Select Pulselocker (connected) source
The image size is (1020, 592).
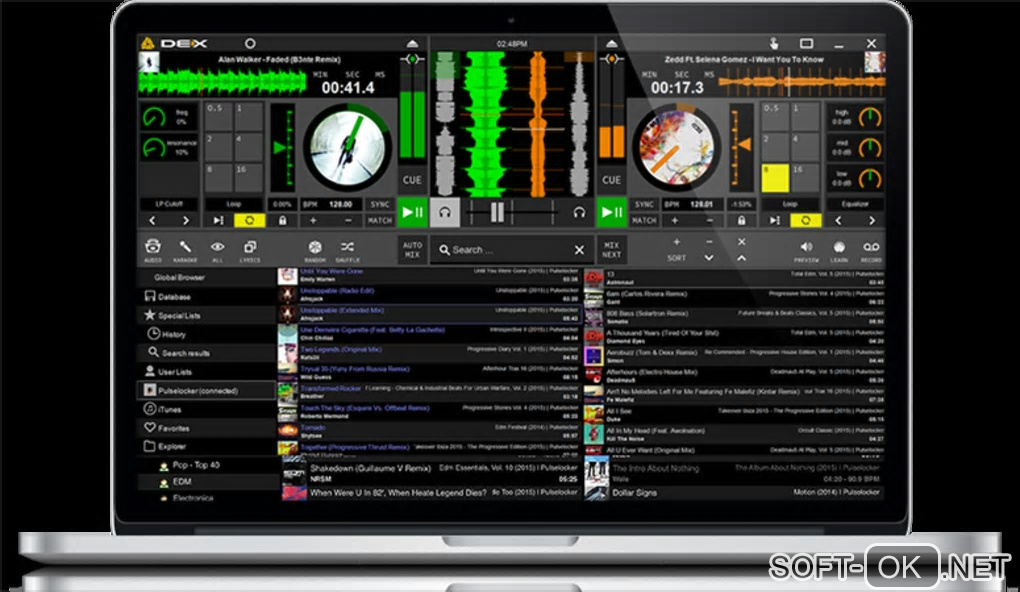pos(206,391)
